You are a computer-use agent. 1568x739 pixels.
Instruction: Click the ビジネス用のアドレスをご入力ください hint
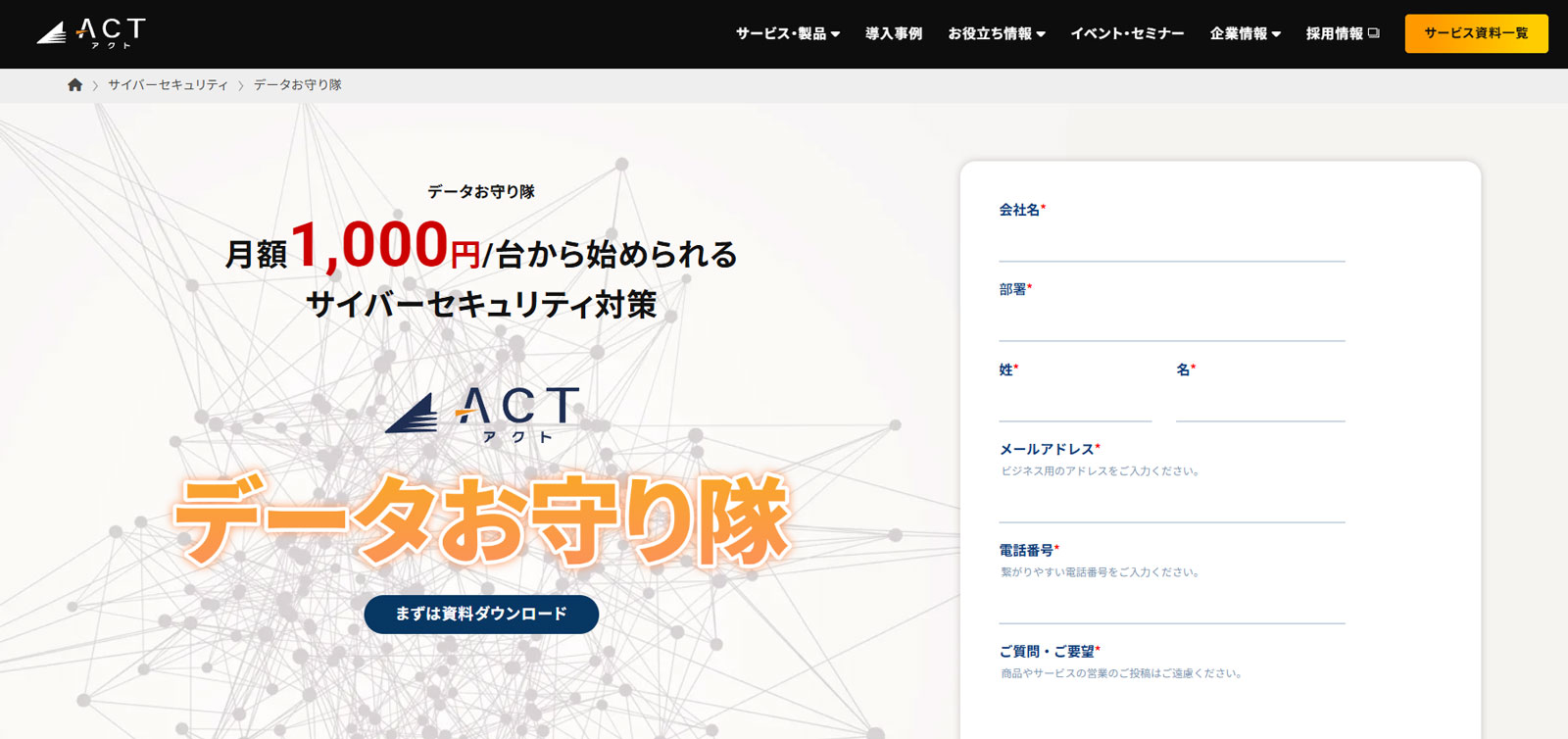pyautogui.click(x=1100, y=471)
